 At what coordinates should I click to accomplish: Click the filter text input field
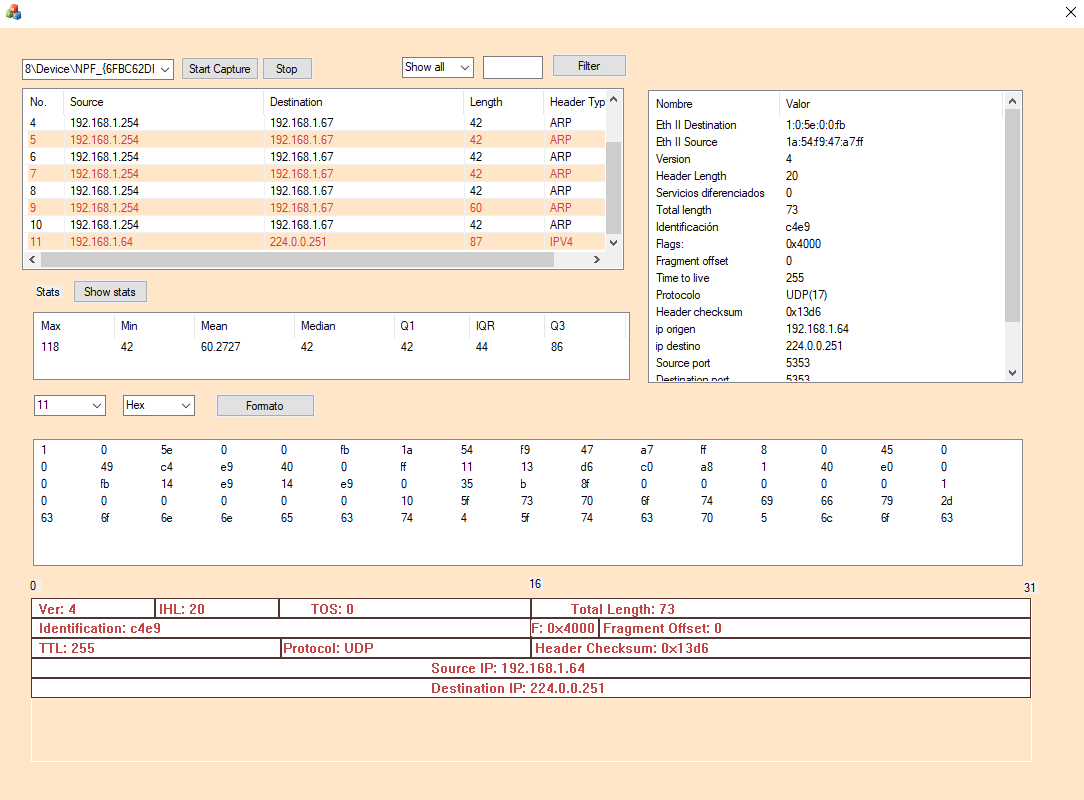[512, 67]
